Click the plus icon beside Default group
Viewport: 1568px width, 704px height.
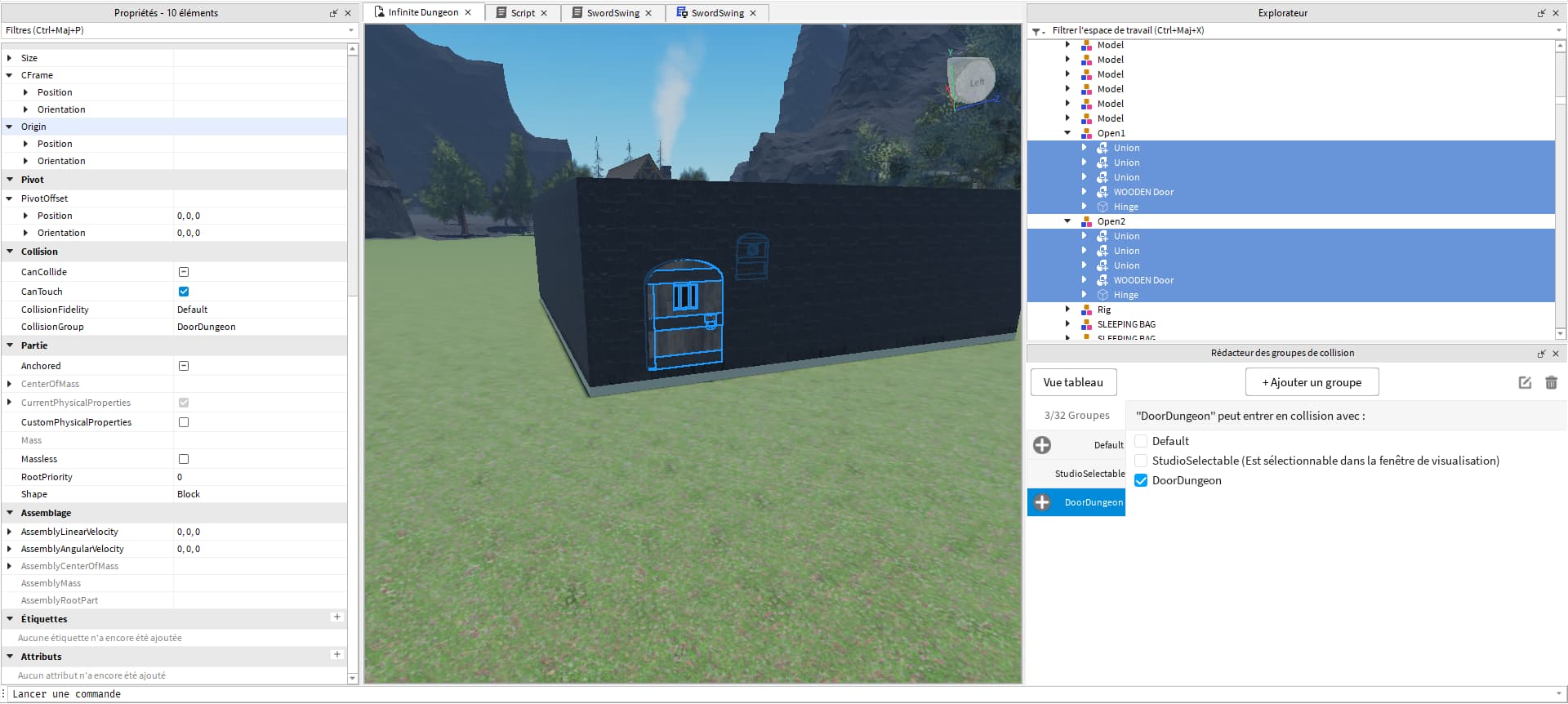coord(1042,445)
